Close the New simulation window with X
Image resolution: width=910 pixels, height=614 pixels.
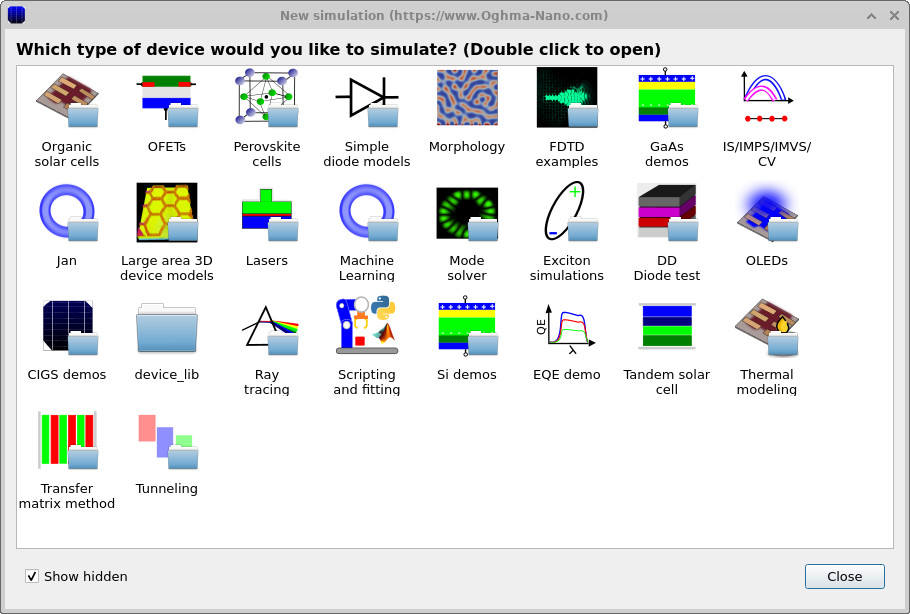(894, 16)
